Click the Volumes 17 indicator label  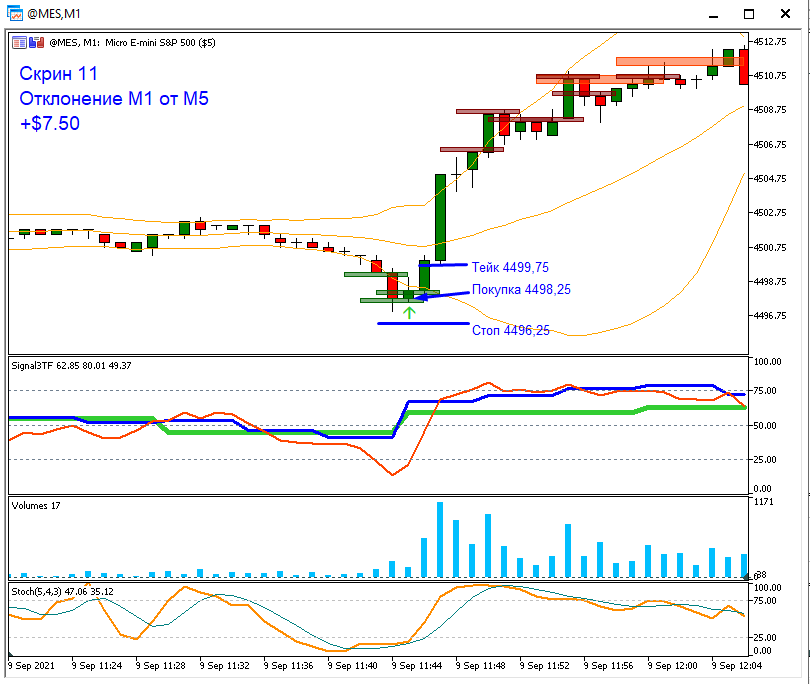click(x=36, y=506)
